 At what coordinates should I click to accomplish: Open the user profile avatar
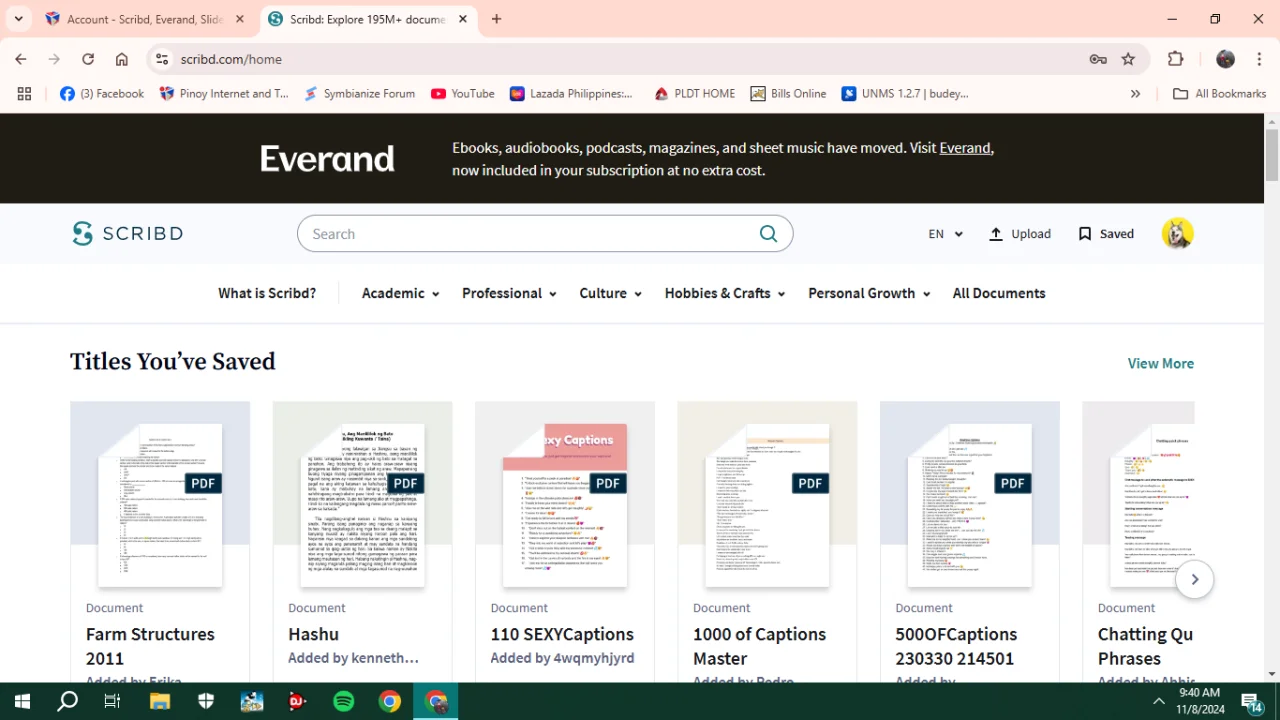coord(1177,233)
